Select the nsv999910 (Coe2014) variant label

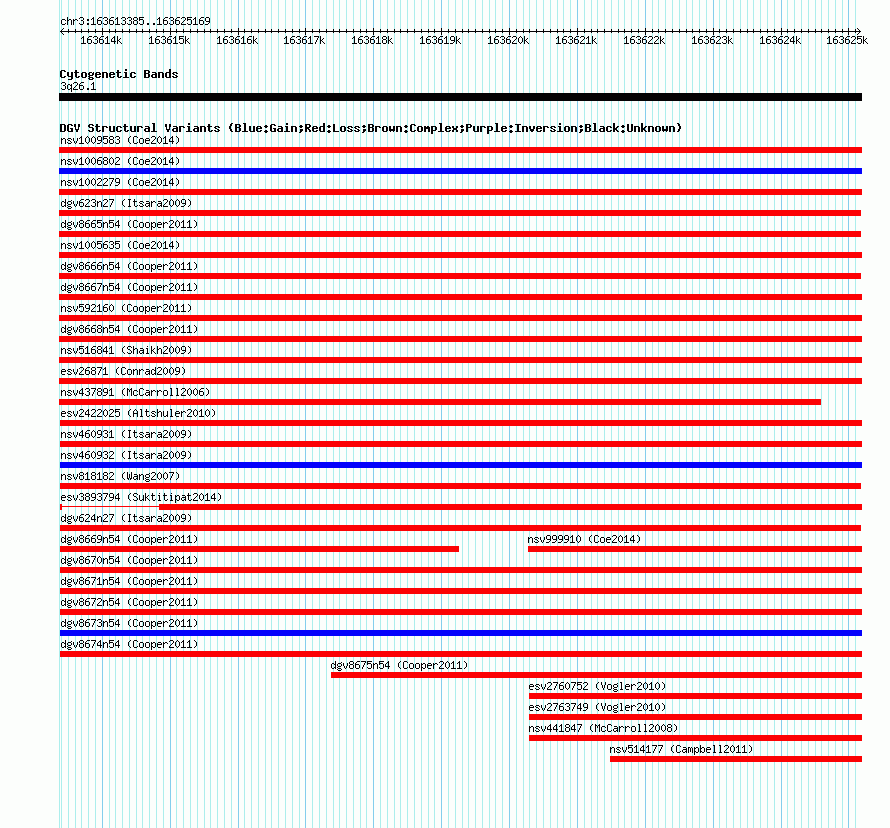pyautogui.click(x=584, y=539)
